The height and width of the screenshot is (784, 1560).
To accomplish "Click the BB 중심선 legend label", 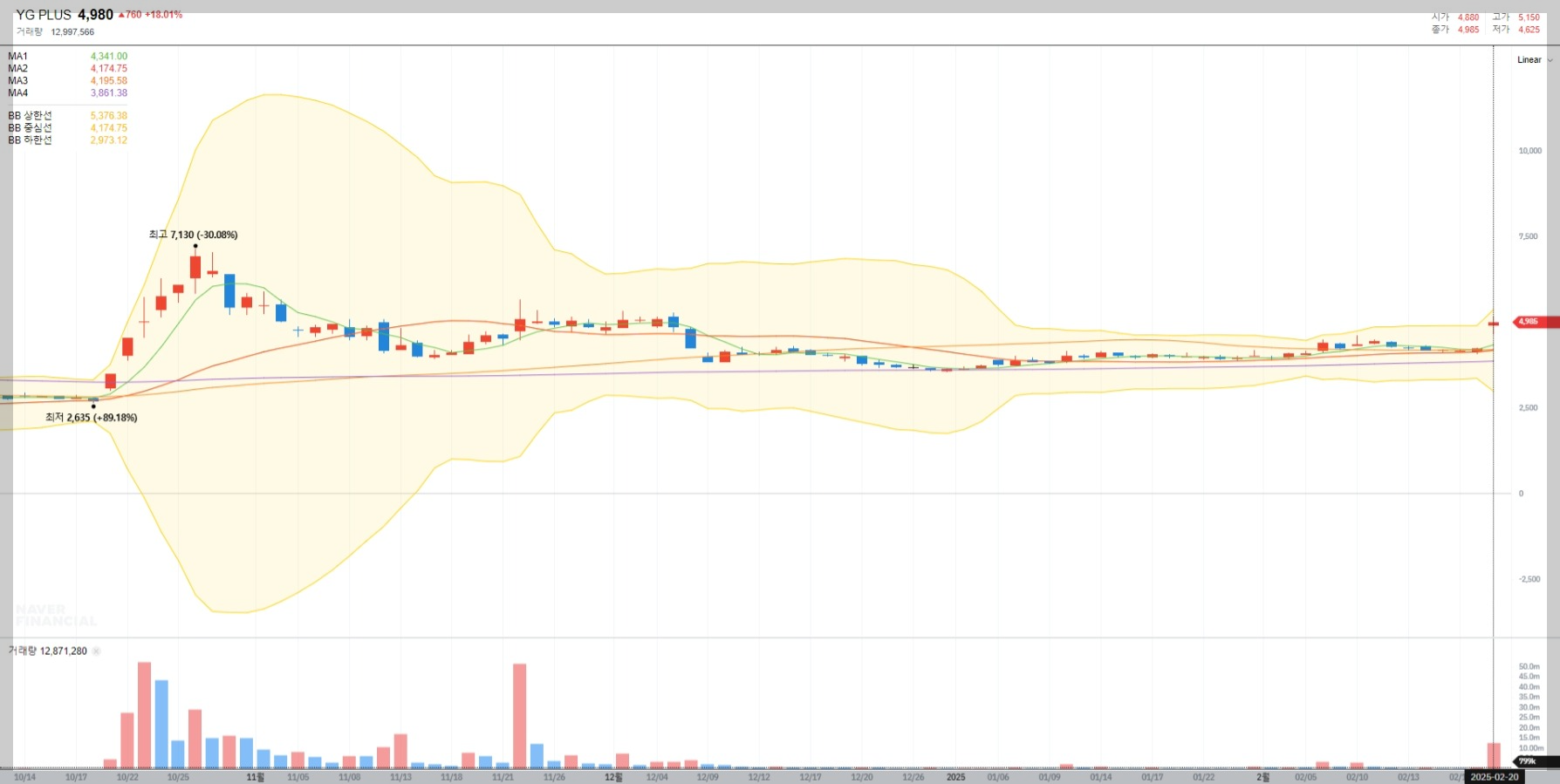I will 31,128.
